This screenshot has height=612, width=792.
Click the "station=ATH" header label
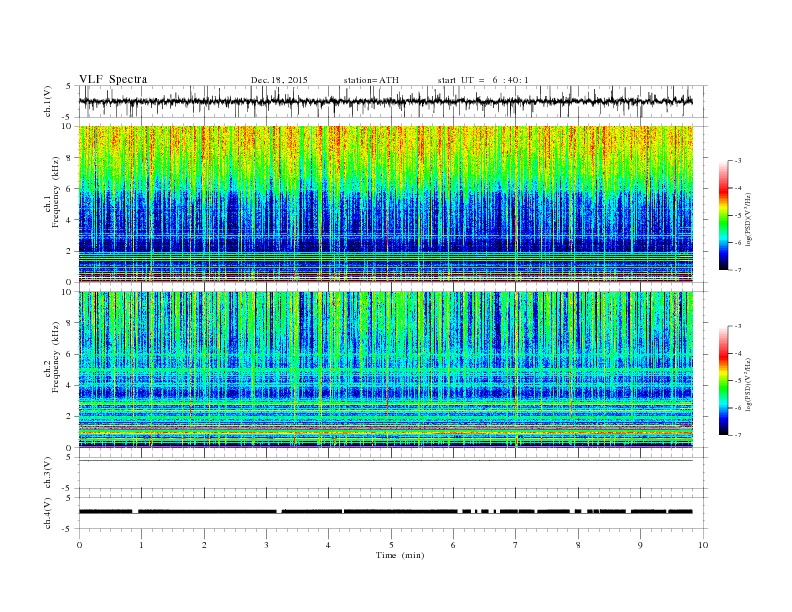371,80
